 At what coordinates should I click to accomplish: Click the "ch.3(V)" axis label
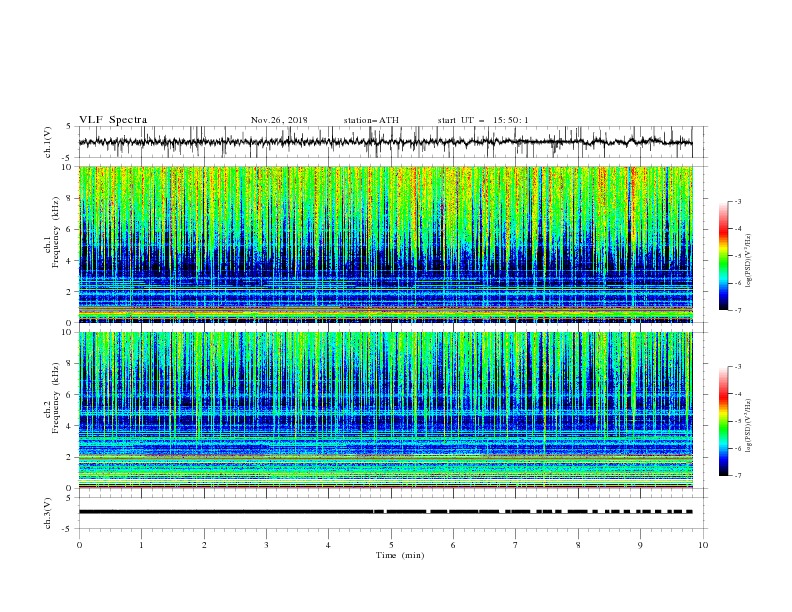pyautogui.click(x=48, y=513)
